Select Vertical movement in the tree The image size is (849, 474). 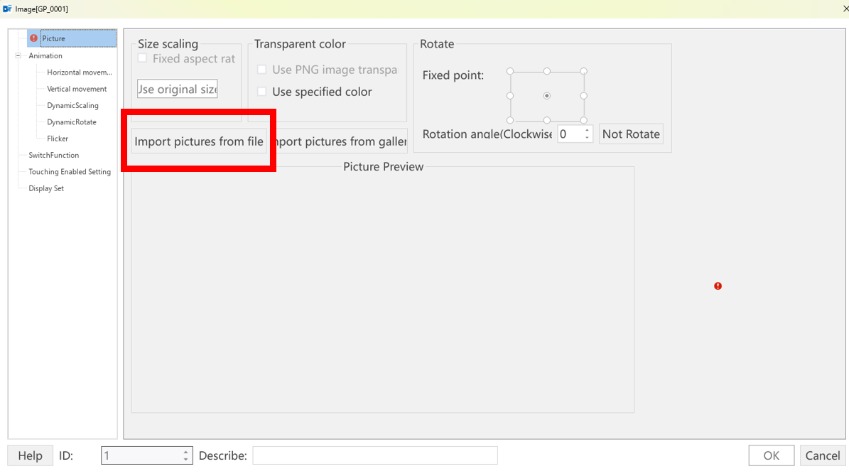tap(77, 89)
